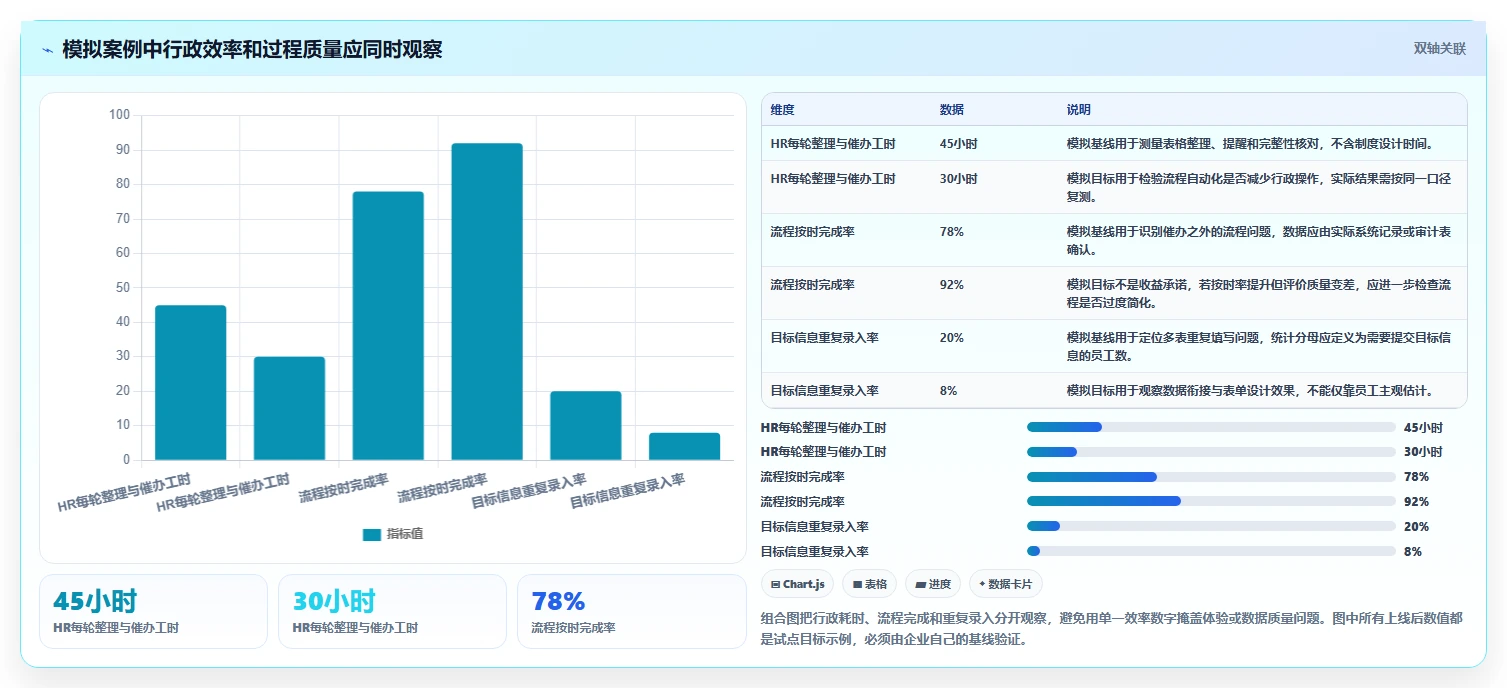Click the footer note starting 组合图把行政耗时
This screenshot has width=1507, height=688.
pos(1111,629)
